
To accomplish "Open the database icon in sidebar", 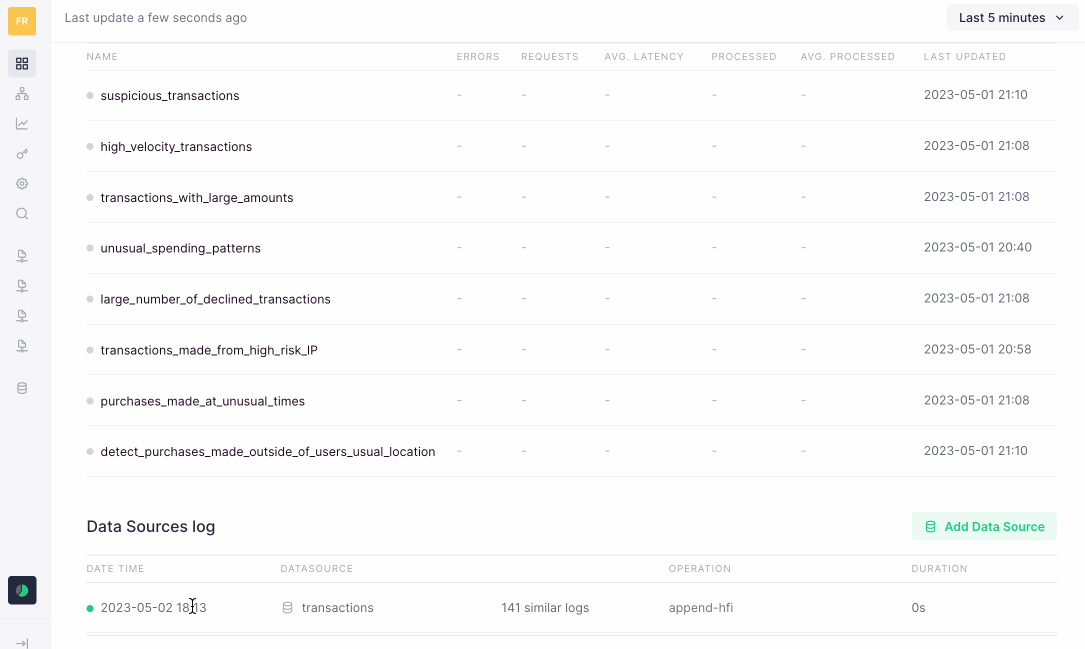I will [22, 388].
